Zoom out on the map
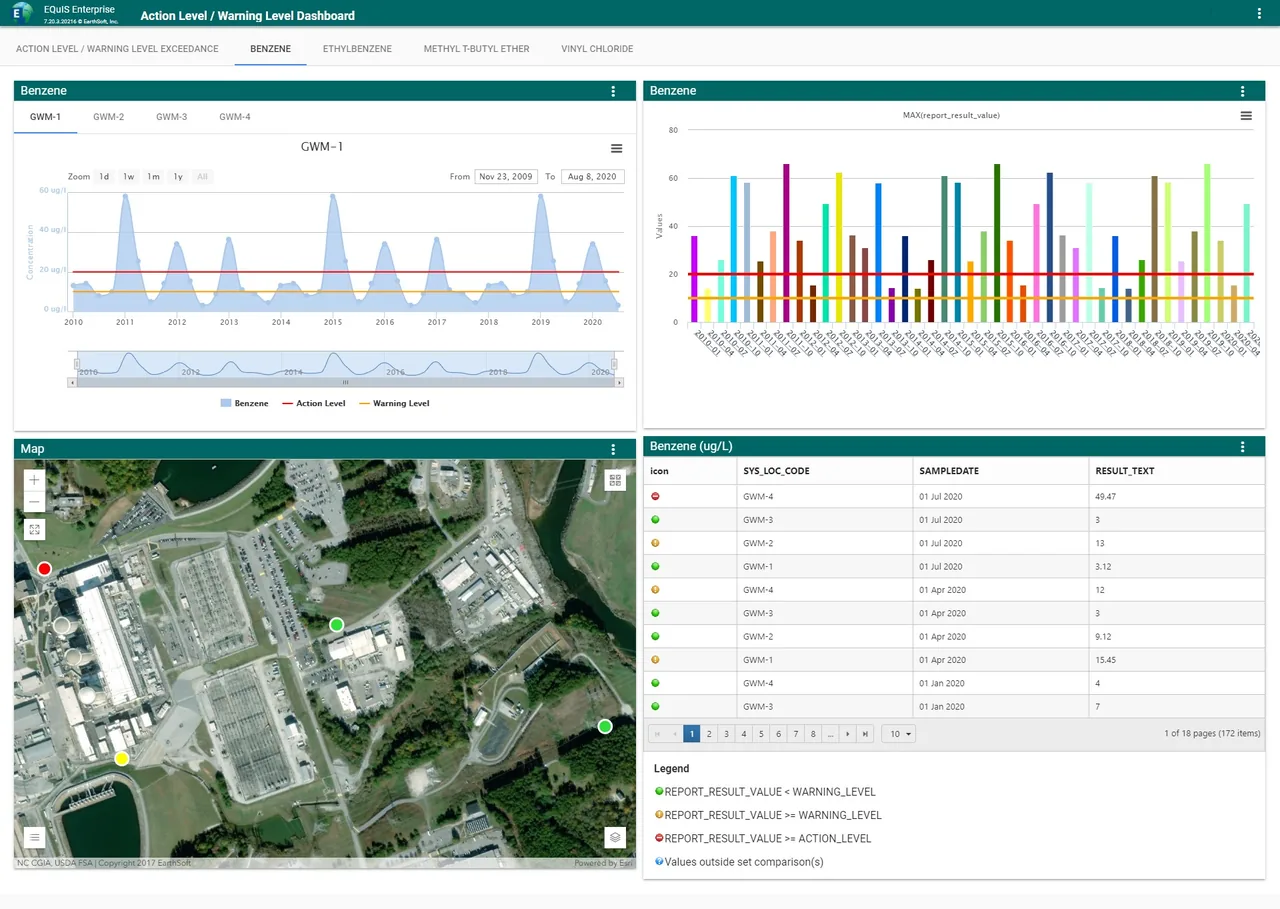Screen dimensions: 1280x909 (x=34, y=502)
